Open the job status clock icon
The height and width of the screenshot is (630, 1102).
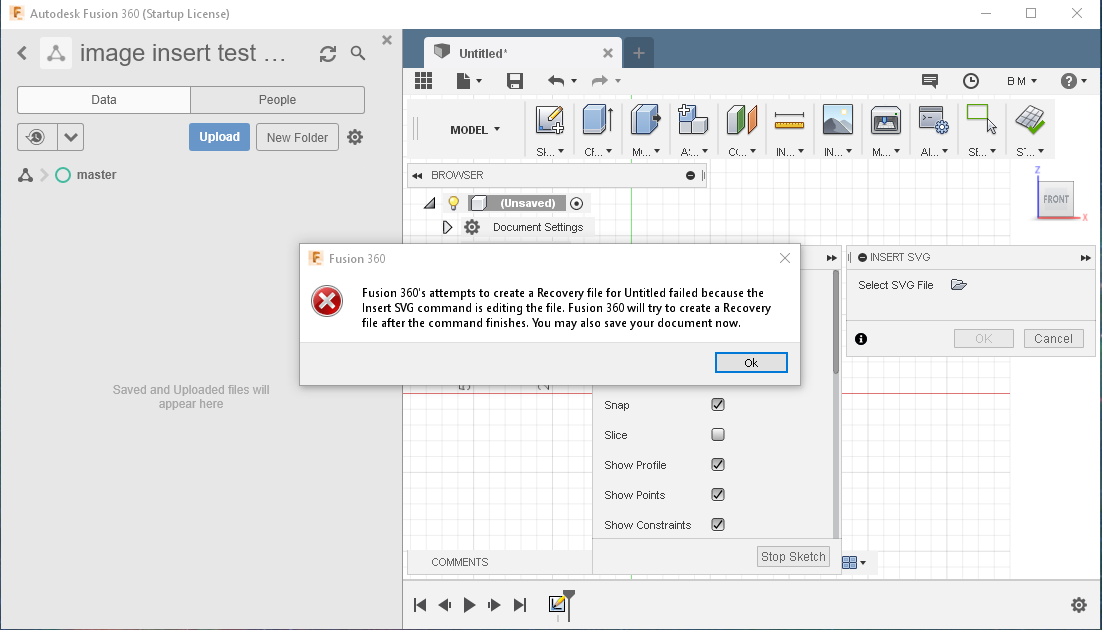point(971,81)
